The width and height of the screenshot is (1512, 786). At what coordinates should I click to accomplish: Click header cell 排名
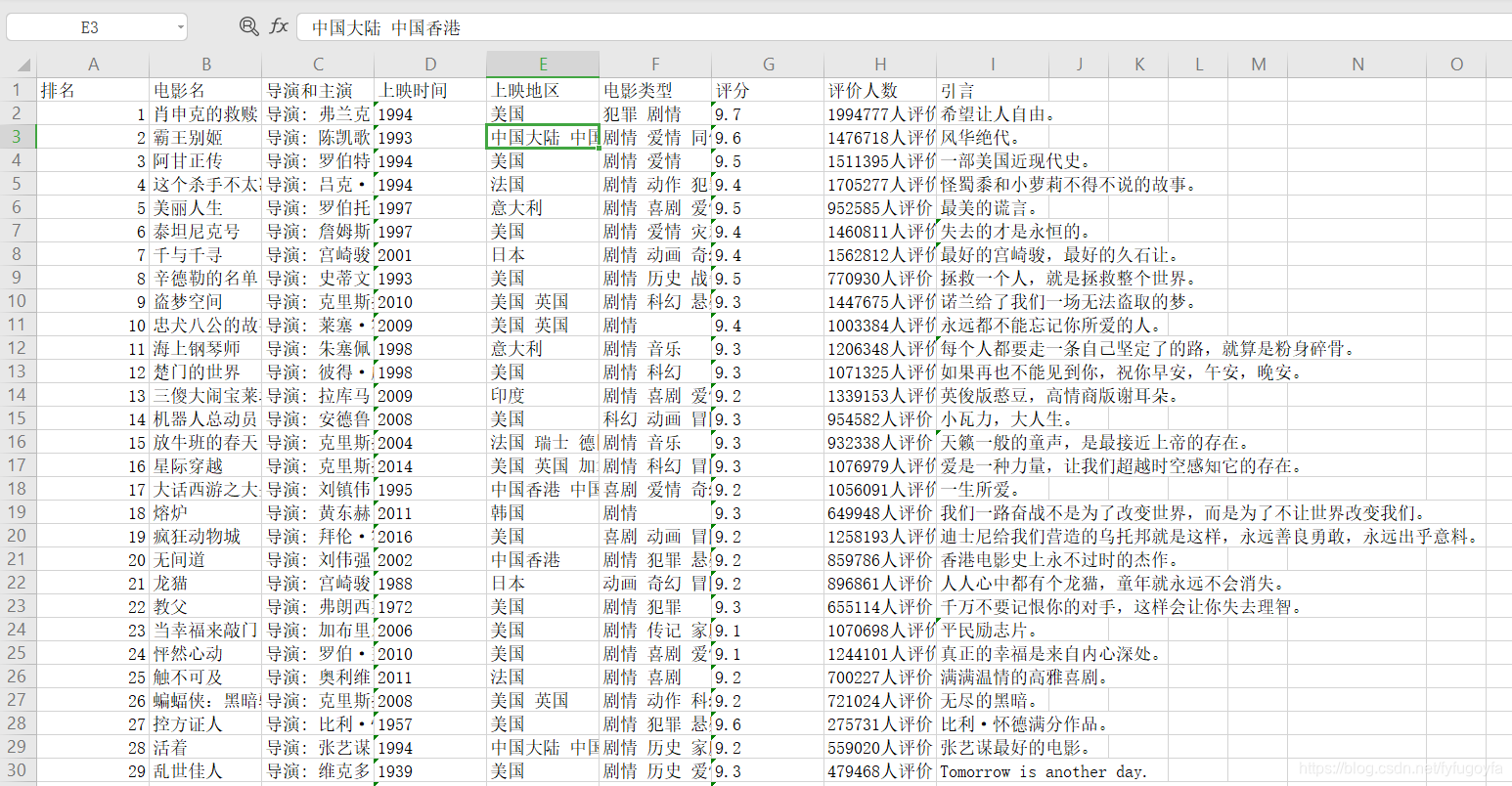click(93, 90)
